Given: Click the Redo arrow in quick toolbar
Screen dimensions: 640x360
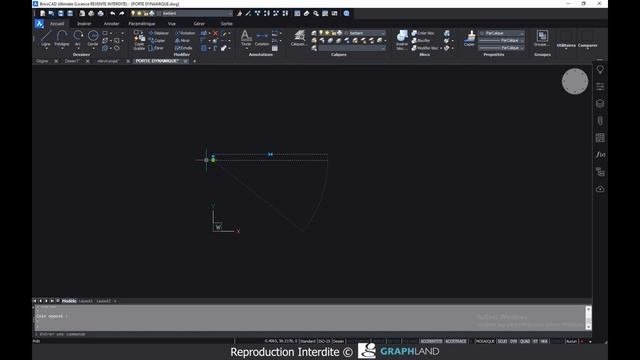Looking at the screenshot, I should pyautogui.click(x=122, y=13).
